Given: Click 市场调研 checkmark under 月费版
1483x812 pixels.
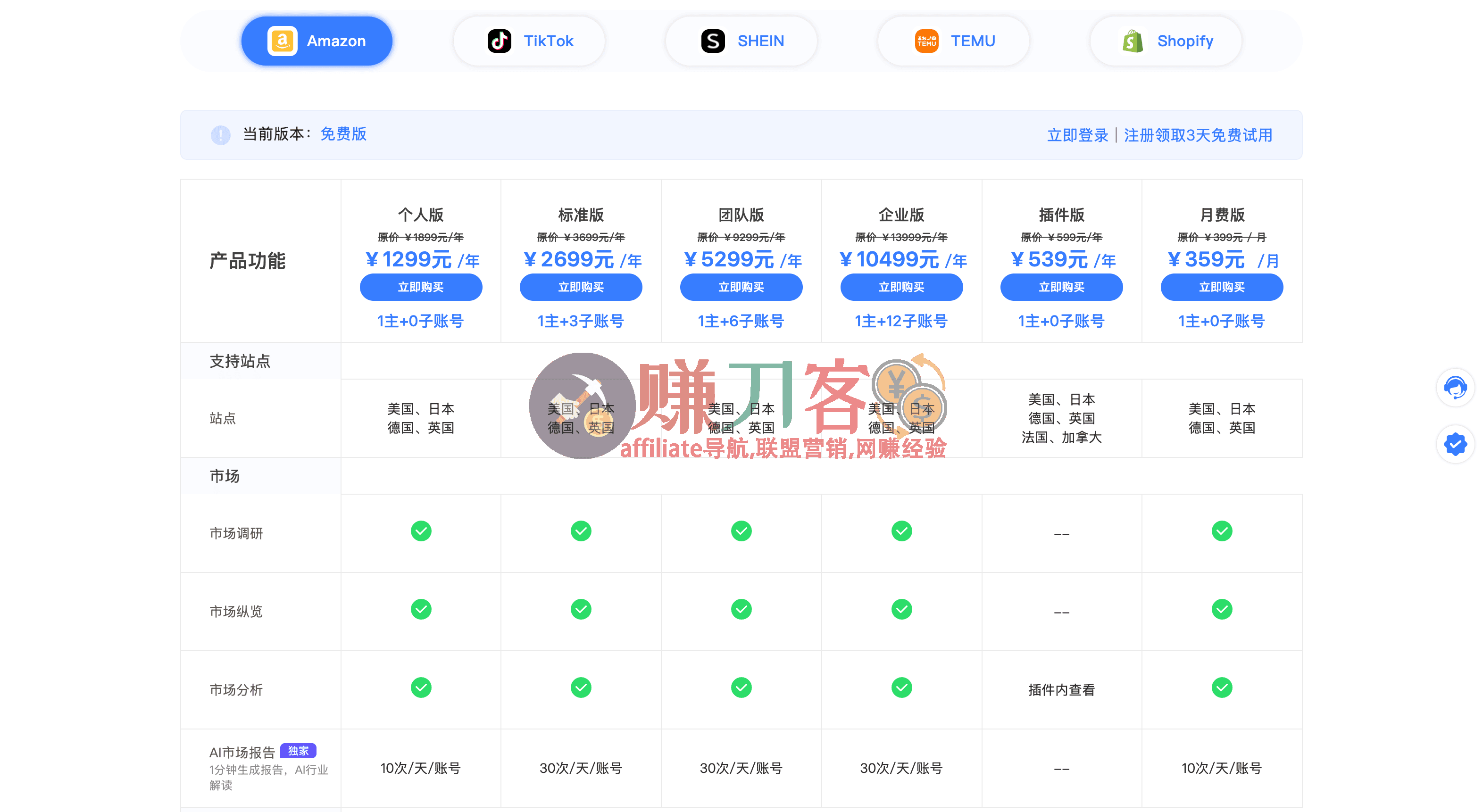Looking at the screenshot, I should pyautogui.click(x=1222, y=531).
